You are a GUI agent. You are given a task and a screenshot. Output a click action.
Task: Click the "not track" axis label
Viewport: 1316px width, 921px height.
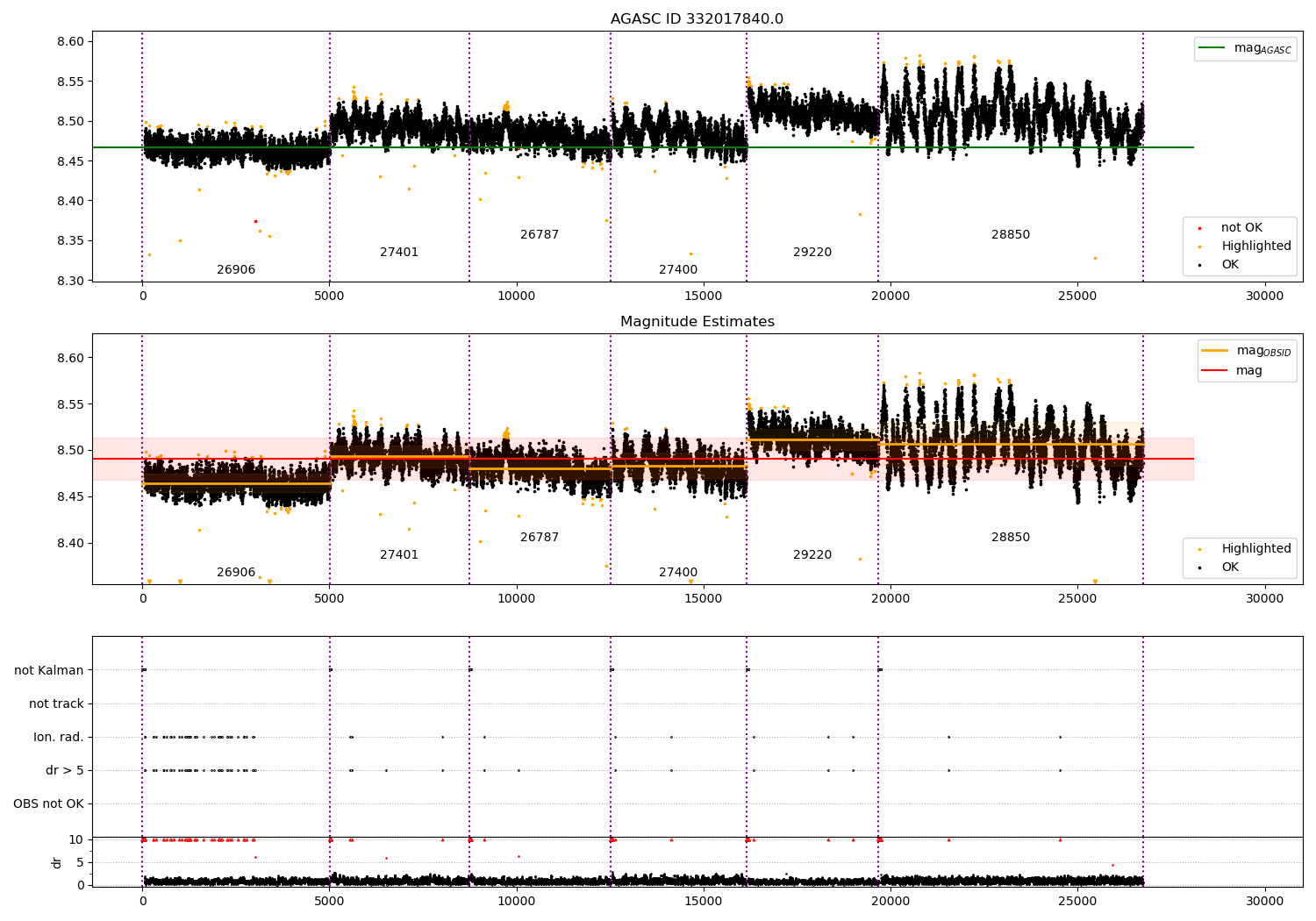[56, 704]
